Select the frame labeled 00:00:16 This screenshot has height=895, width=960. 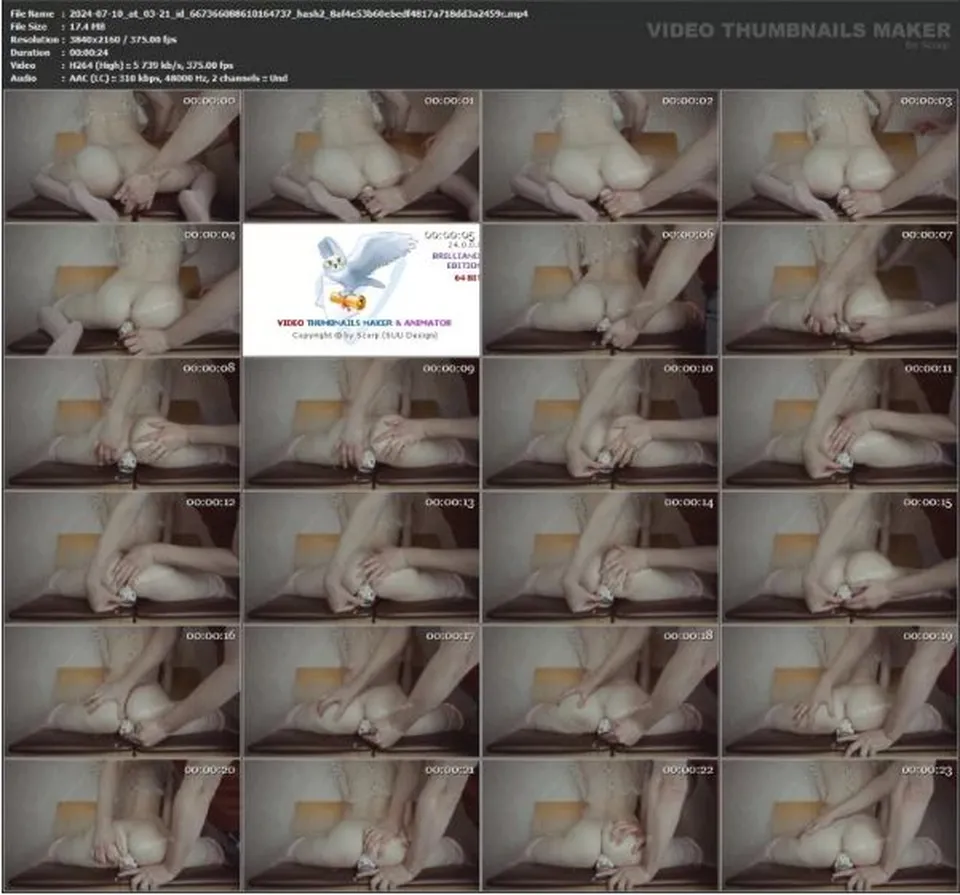coord(122,691)
